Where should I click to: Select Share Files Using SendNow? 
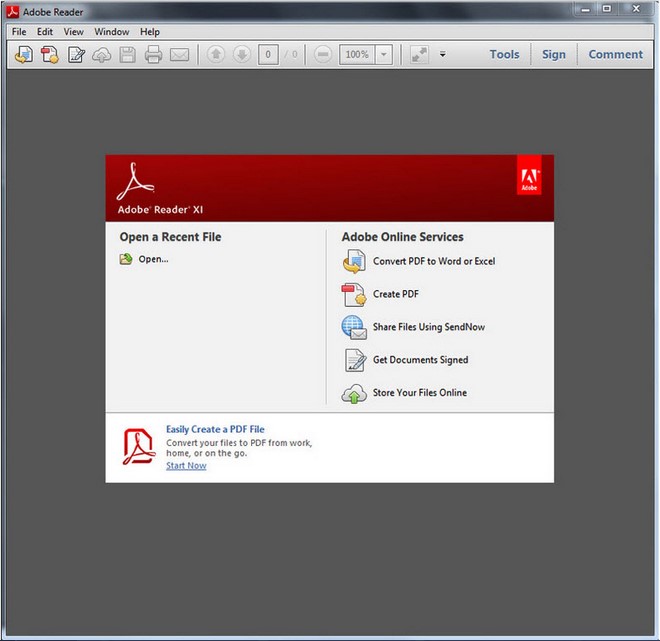coord(428,327)
